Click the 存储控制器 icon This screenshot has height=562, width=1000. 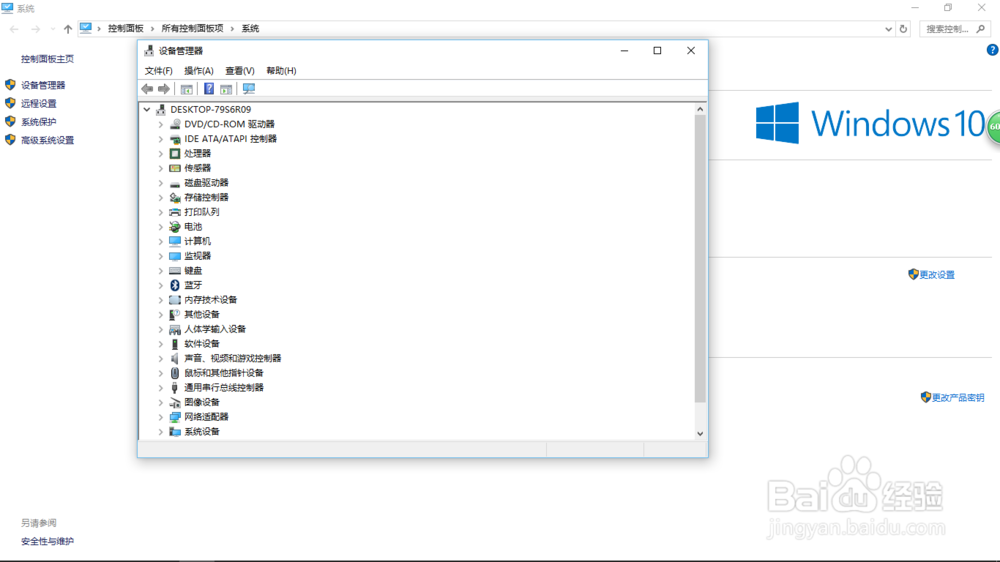point(175,198)
